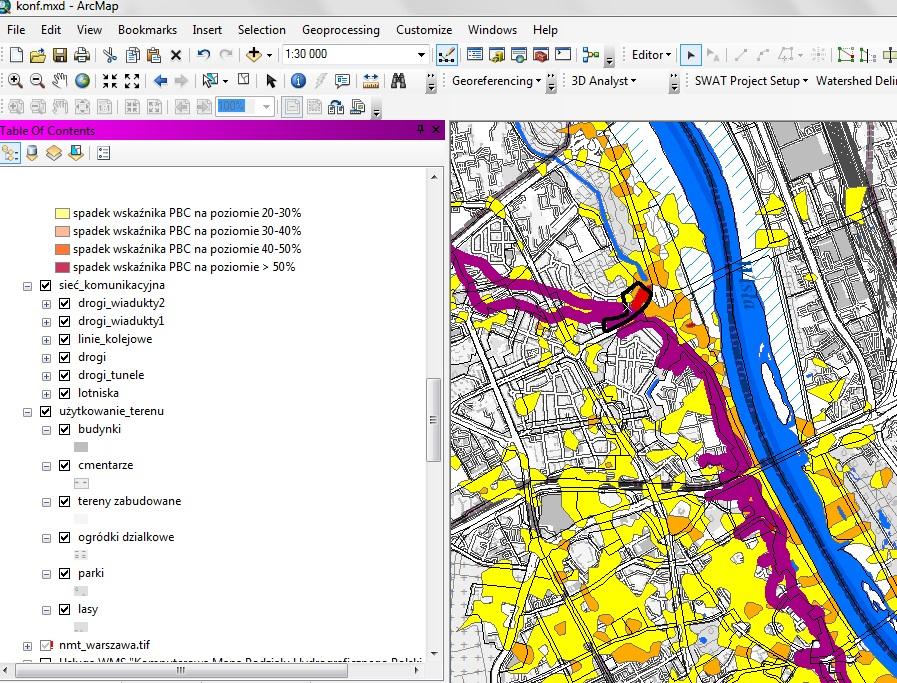897x683 pixels.
Task: Delete the selected element
Action: (176, 55)
